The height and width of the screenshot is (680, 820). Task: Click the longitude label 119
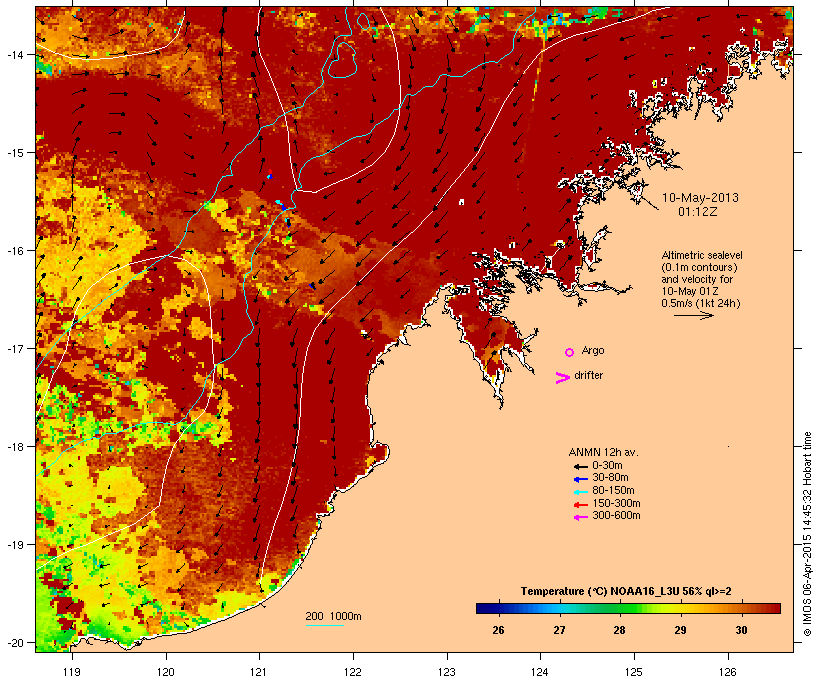click(72, 672)
